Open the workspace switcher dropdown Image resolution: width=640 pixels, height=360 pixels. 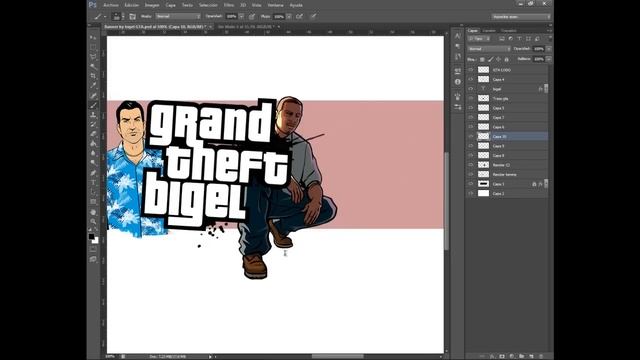(x=521, y=17)
